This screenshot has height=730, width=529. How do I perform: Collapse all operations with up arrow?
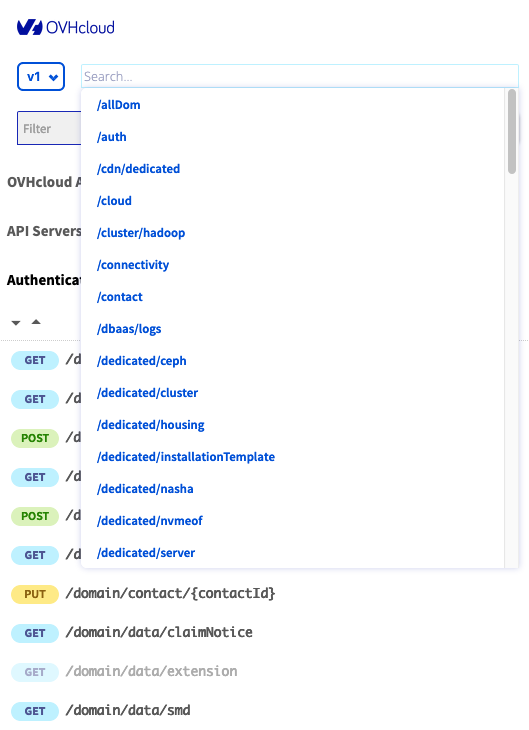pyautogui.click(x=36, y=322)
